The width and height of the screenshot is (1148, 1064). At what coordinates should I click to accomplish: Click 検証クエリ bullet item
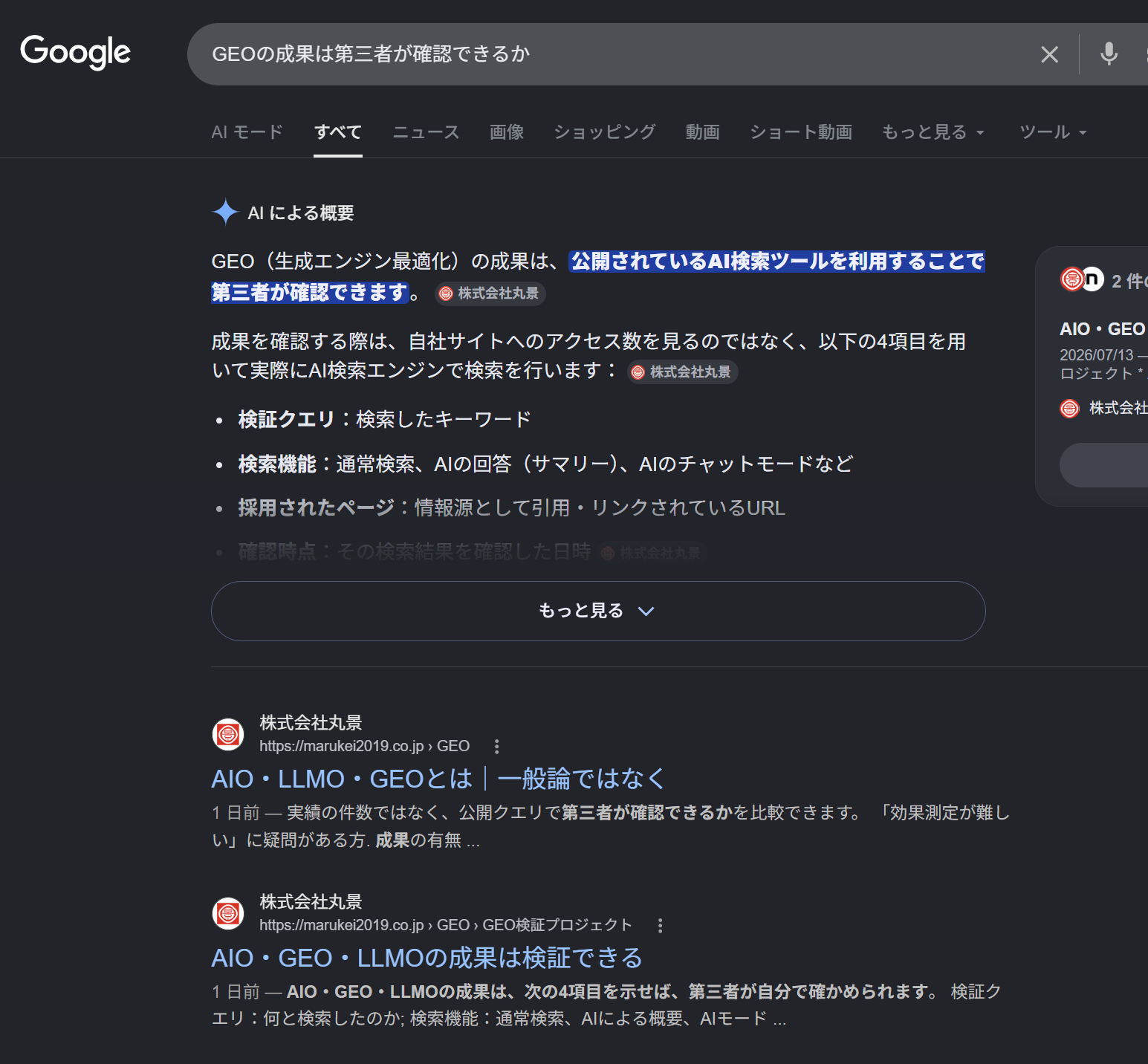[384, 419]
